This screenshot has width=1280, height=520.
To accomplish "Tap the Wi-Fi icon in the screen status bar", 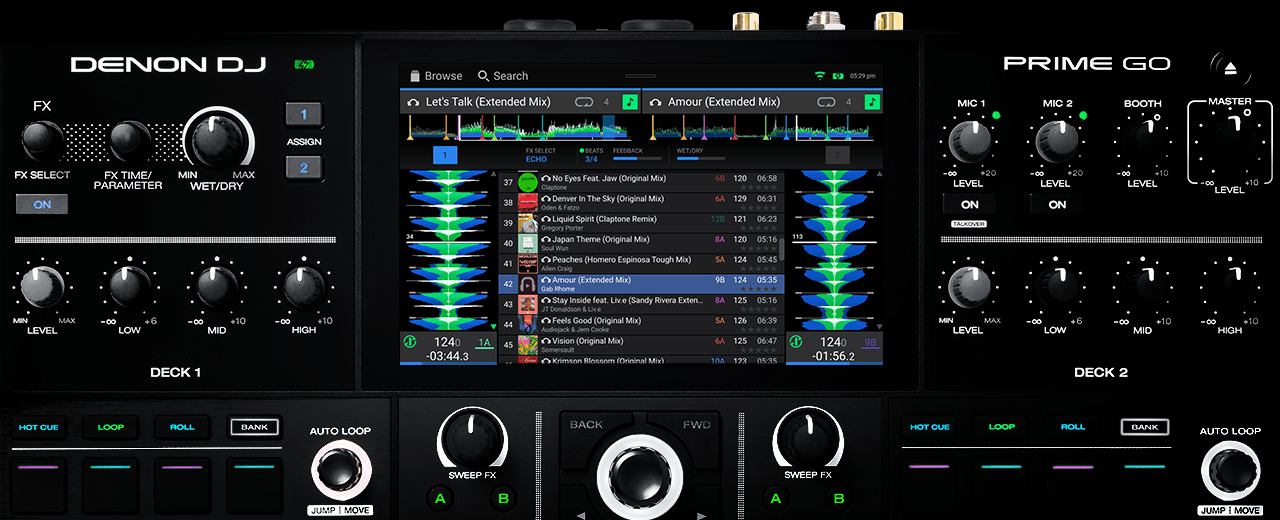I will point(820,76).
